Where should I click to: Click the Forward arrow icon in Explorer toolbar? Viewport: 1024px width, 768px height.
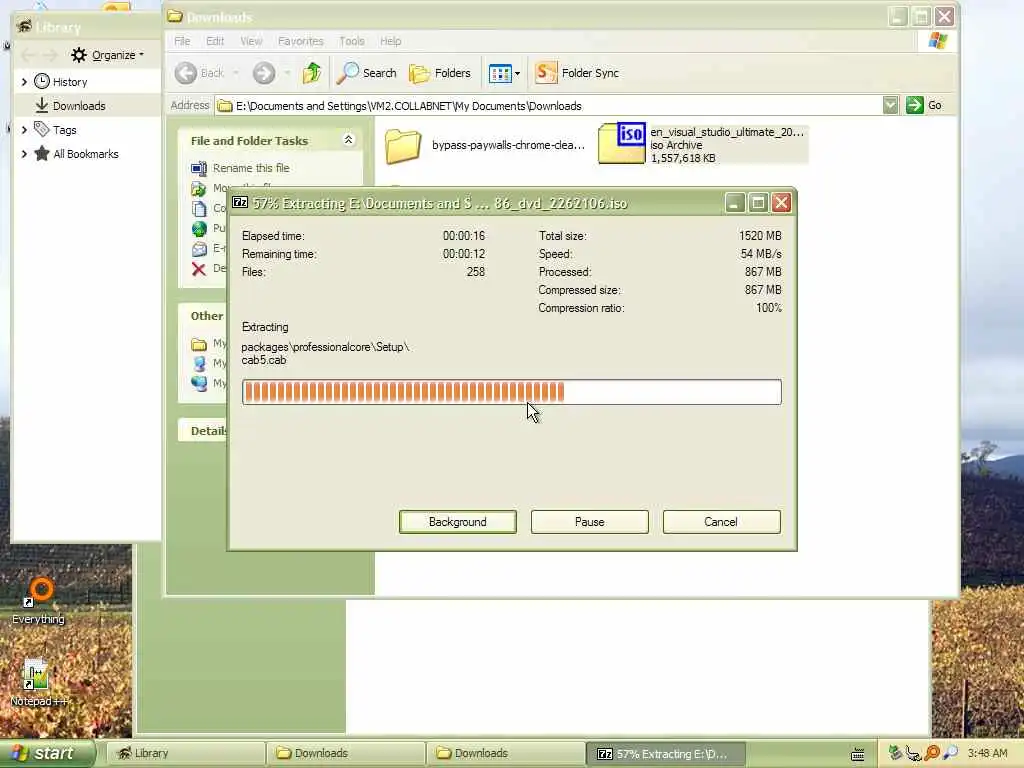pos(264,73)
